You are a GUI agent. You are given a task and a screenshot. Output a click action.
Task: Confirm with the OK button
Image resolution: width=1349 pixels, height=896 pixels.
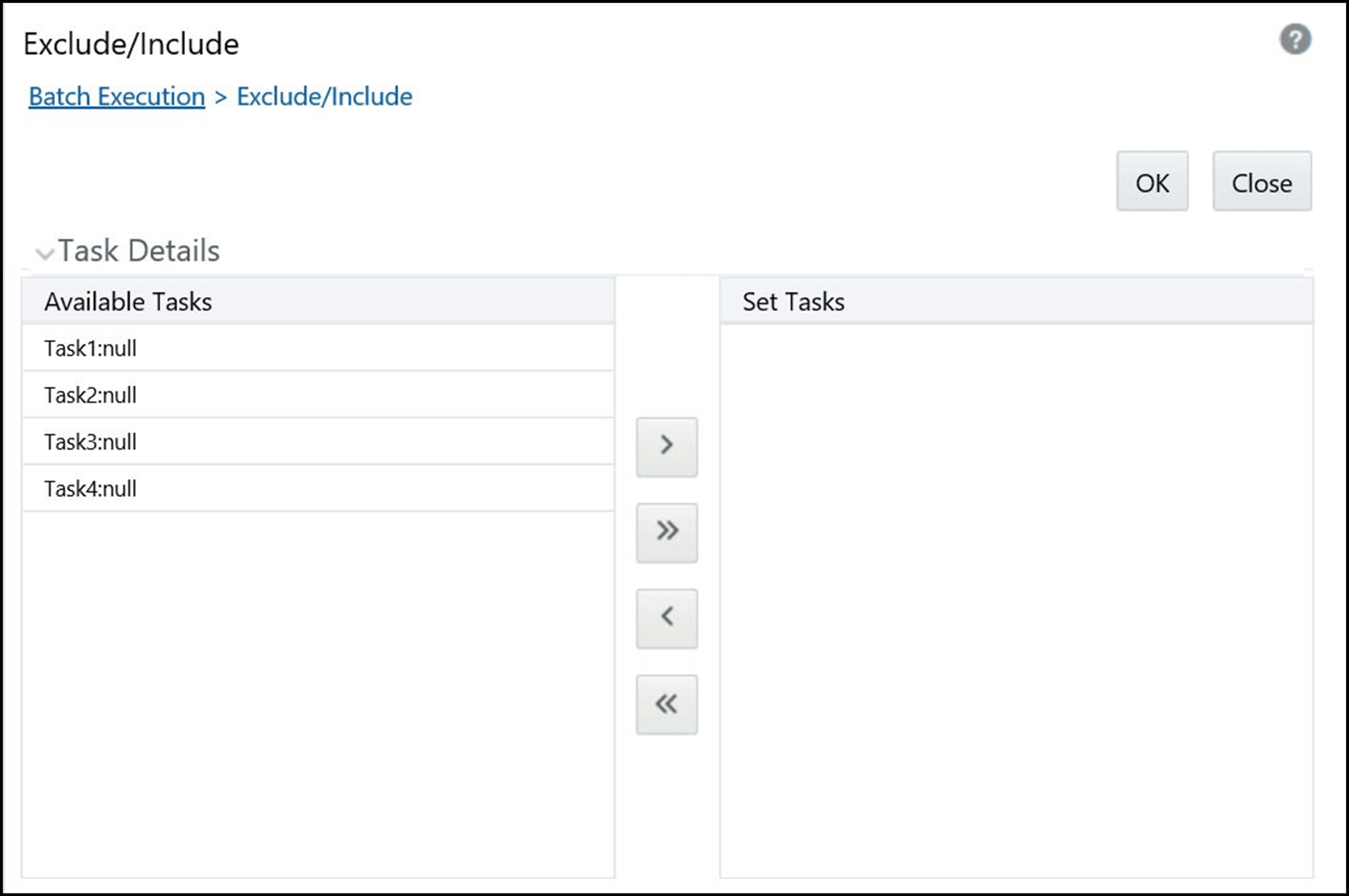[x=1152, y=182]
